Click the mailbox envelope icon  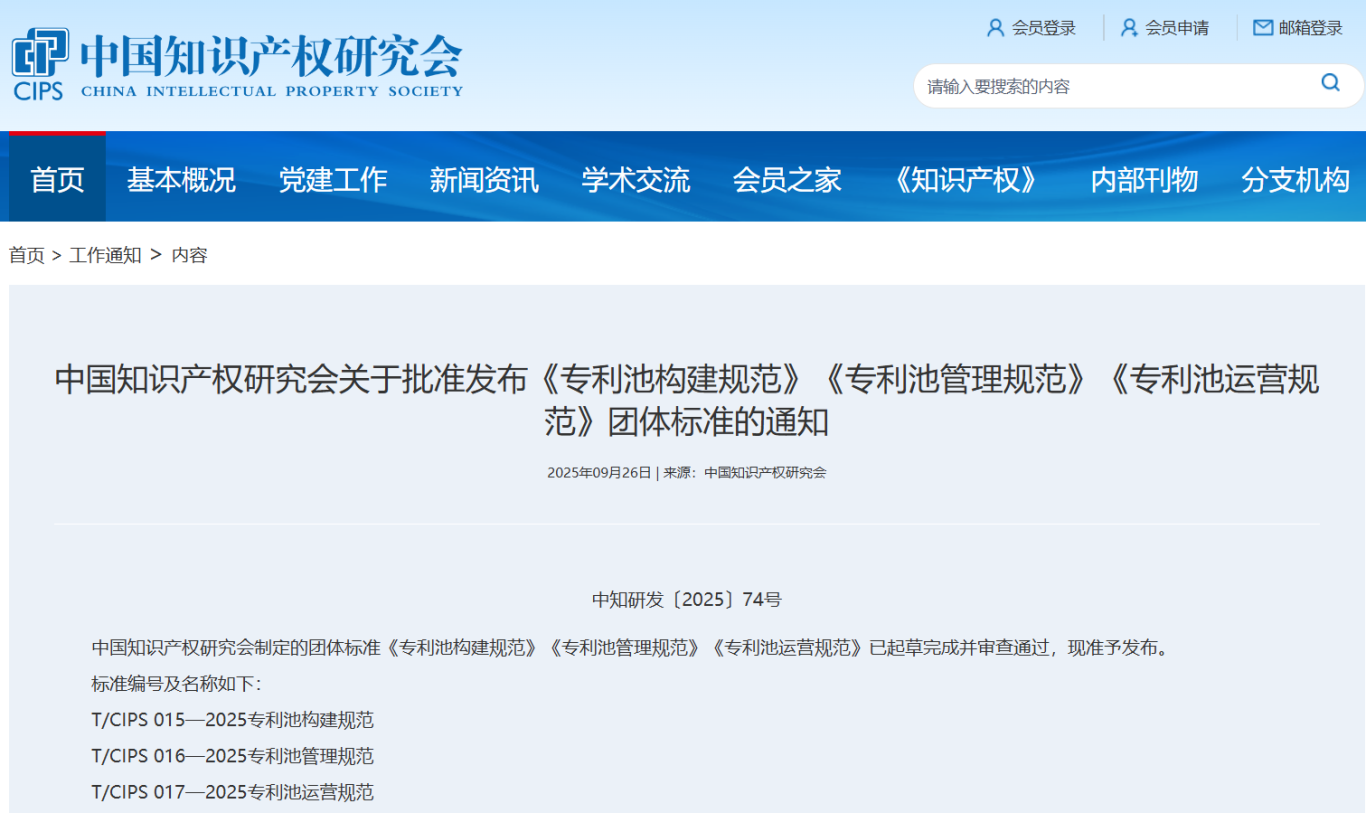1263,28
